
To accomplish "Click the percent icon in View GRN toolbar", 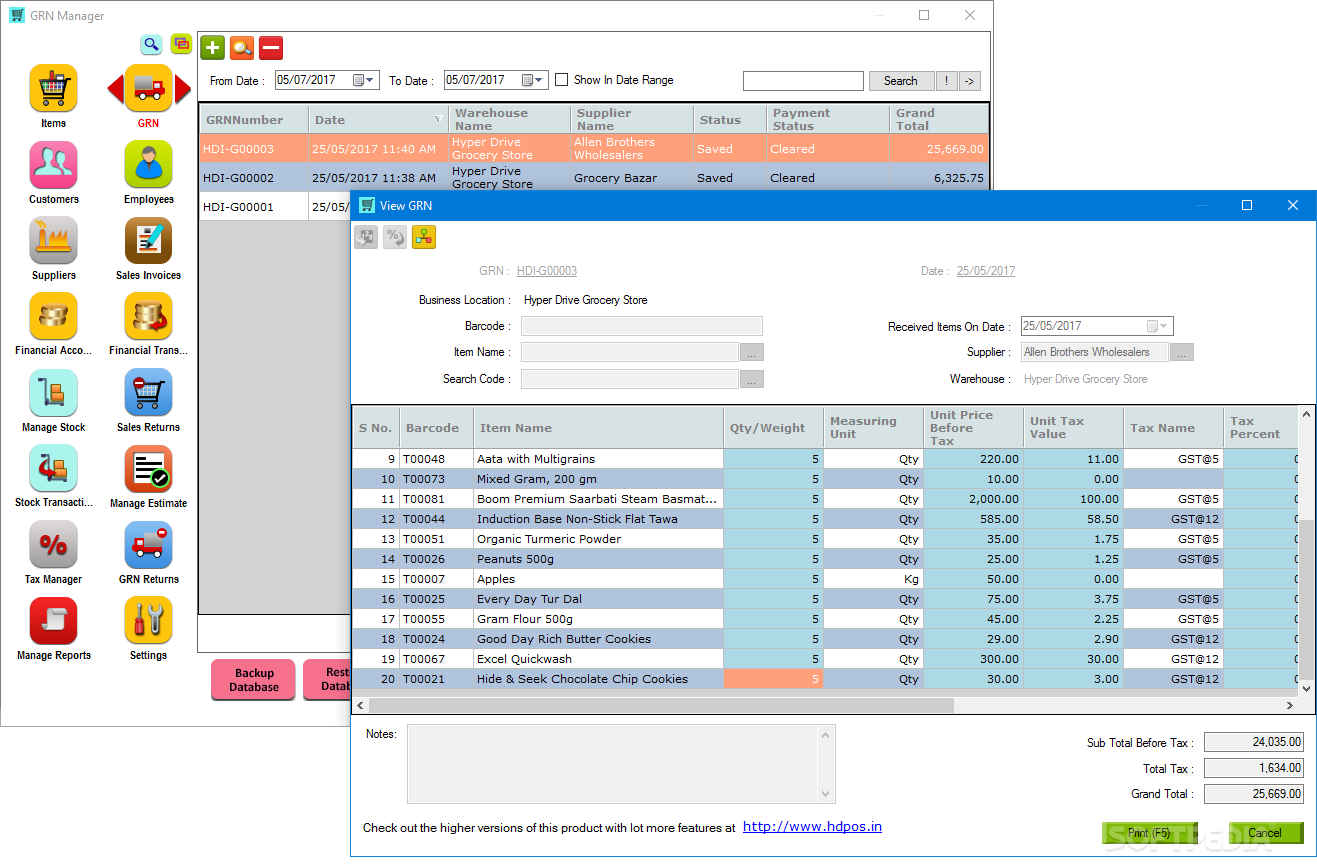I will click(395, 237).
